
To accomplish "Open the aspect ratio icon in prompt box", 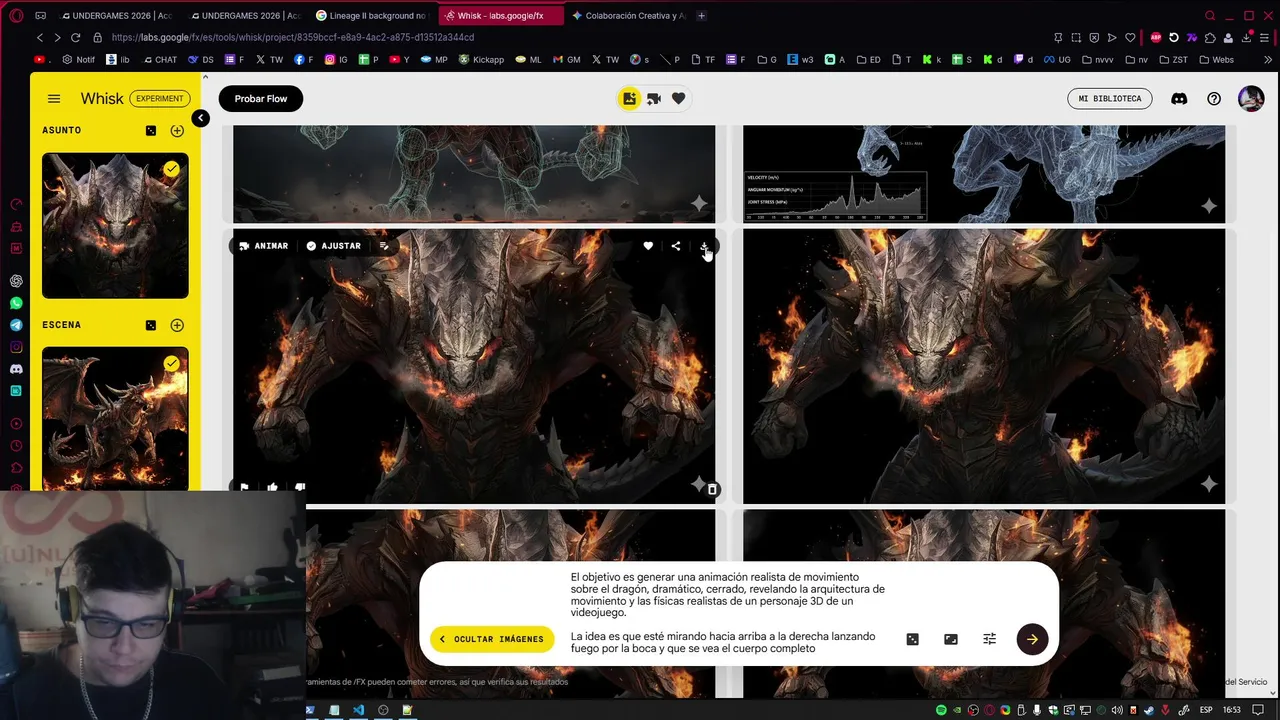I will click(951, 639).
